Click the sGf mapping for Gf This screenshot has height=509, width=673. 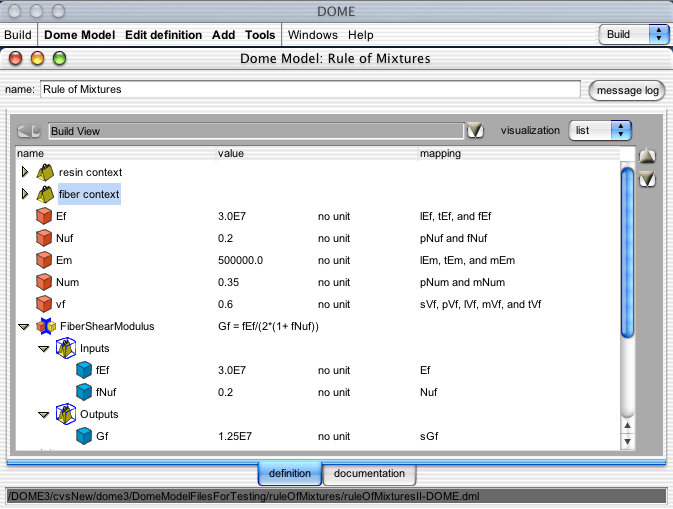[429, 436]
